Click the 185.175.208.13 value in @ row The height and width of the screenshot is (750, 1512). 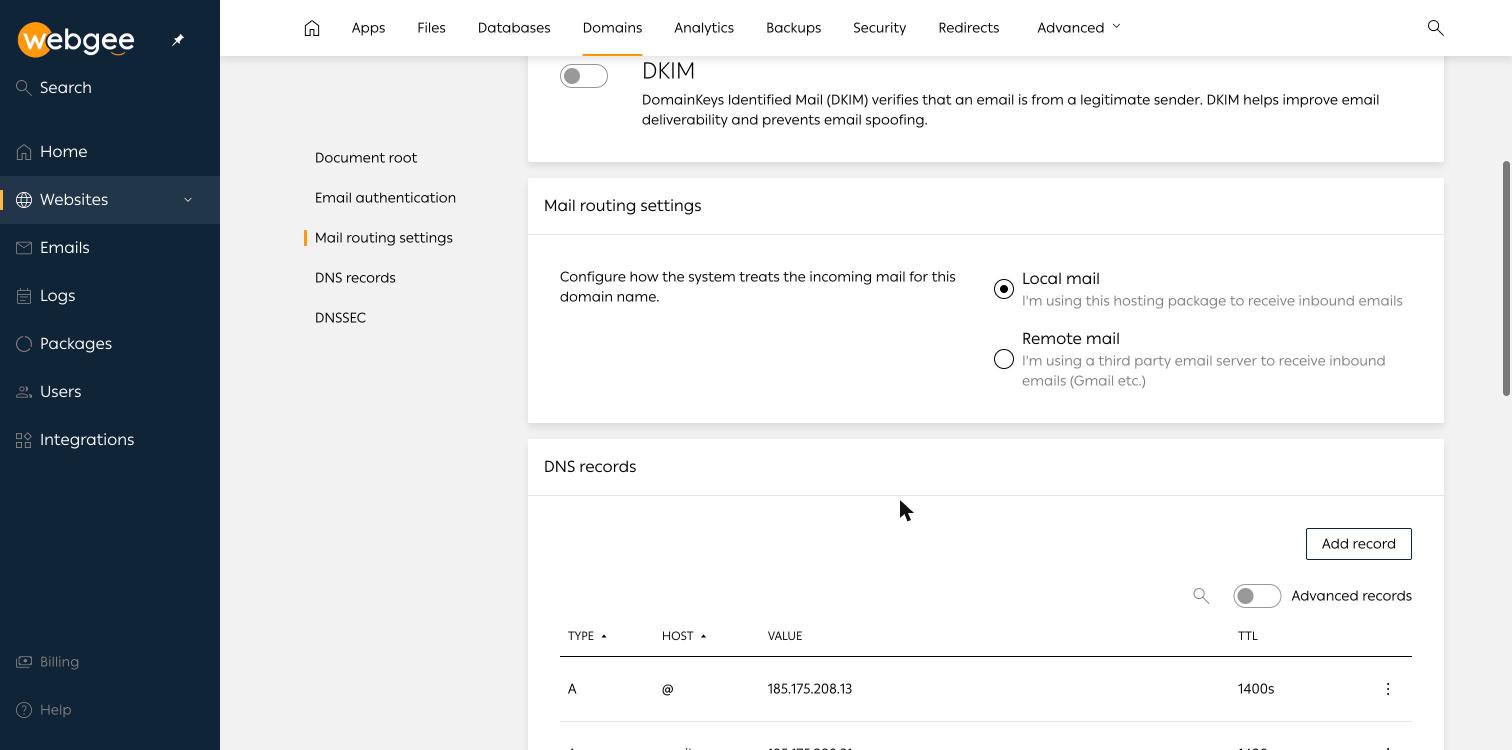809,689
